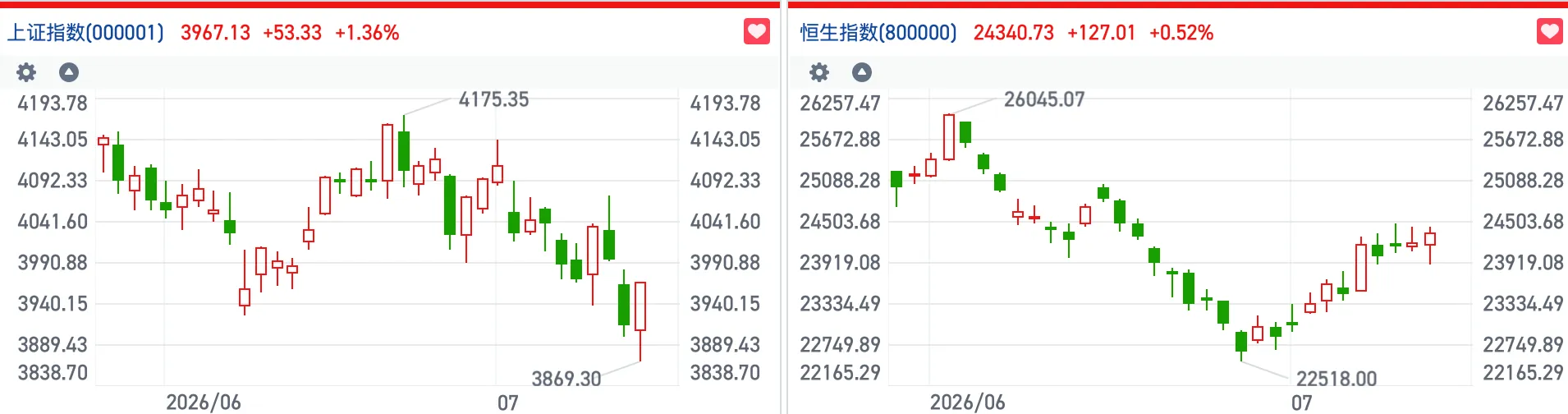Screen dimensions: 1568x414
Task: Select the 3869.30 low marker label
Action: click(566, 379)
